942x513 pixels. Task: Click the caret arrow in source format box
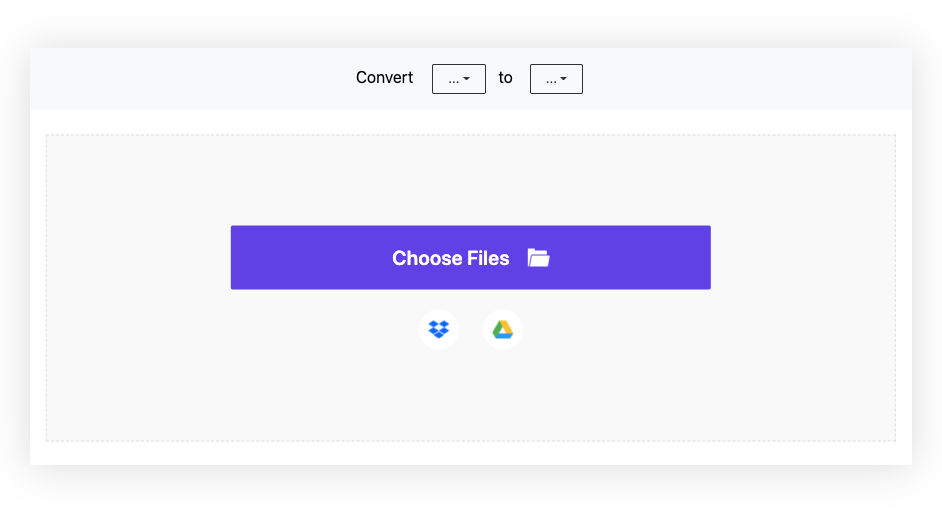point(466,79)
